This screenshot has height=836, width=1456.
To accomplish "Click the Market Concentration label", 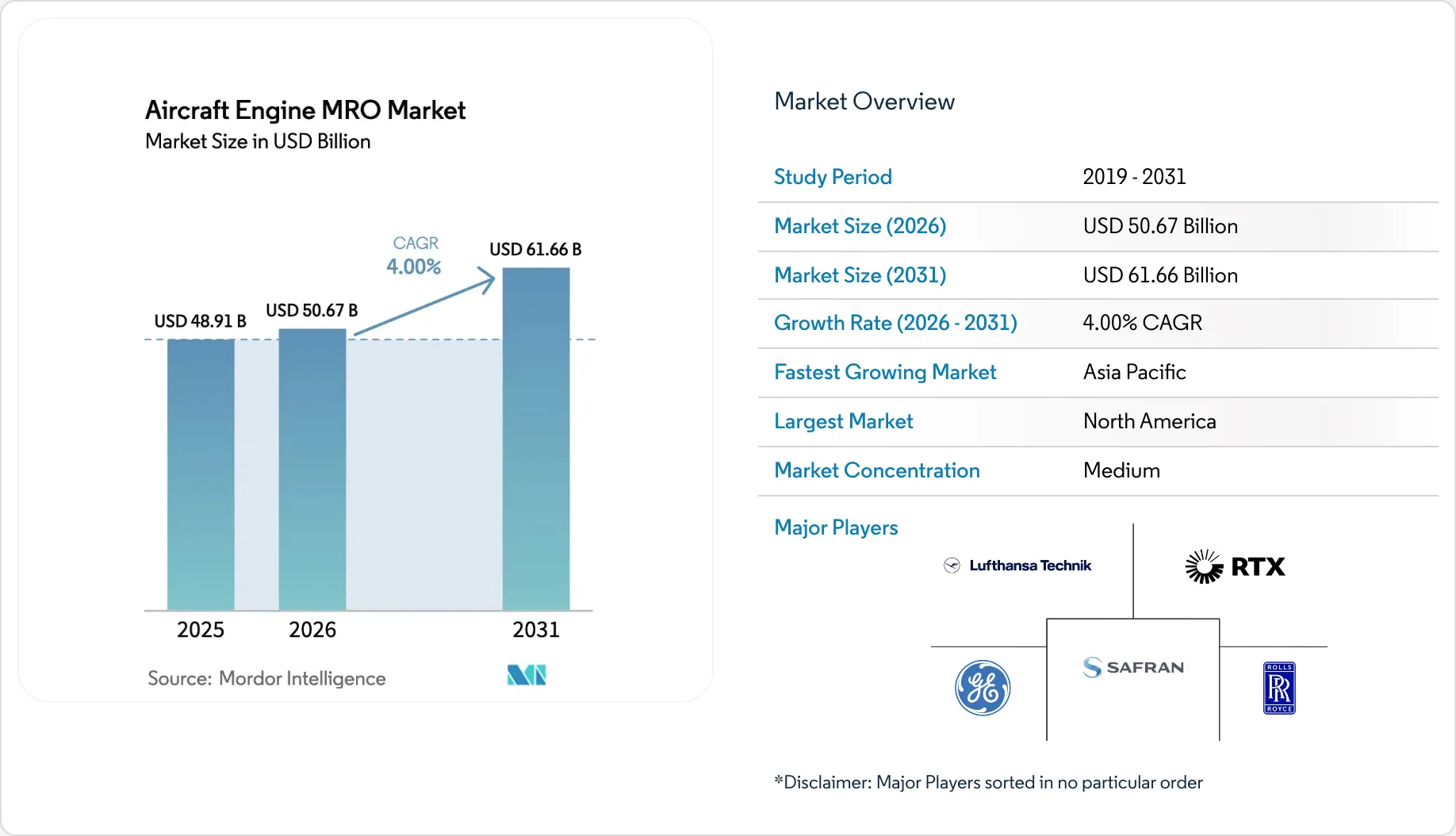I will click(876, 470).
